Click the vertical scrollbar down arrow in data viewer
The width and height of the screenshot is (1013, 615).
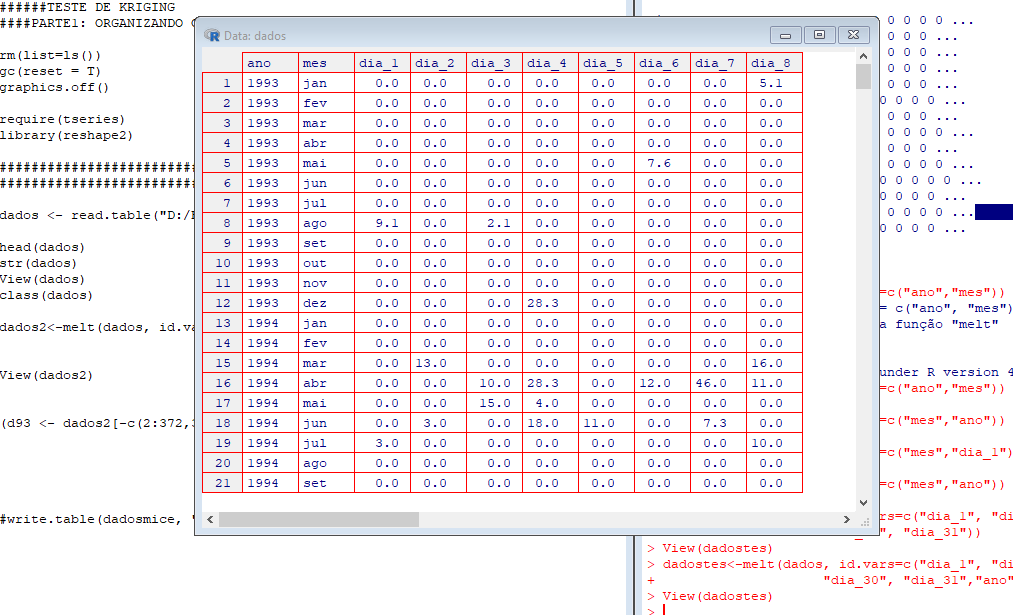coord(863,503)
